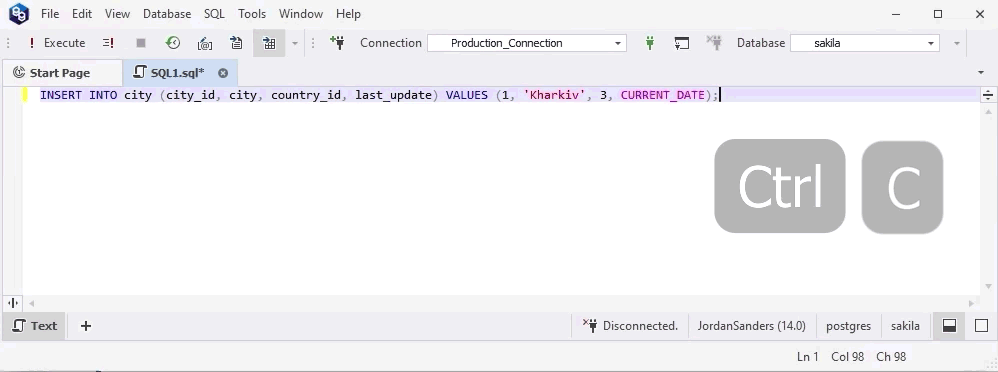998x372 pixels.
Task: Click the plus button beside Text tab
Action: 86,326
